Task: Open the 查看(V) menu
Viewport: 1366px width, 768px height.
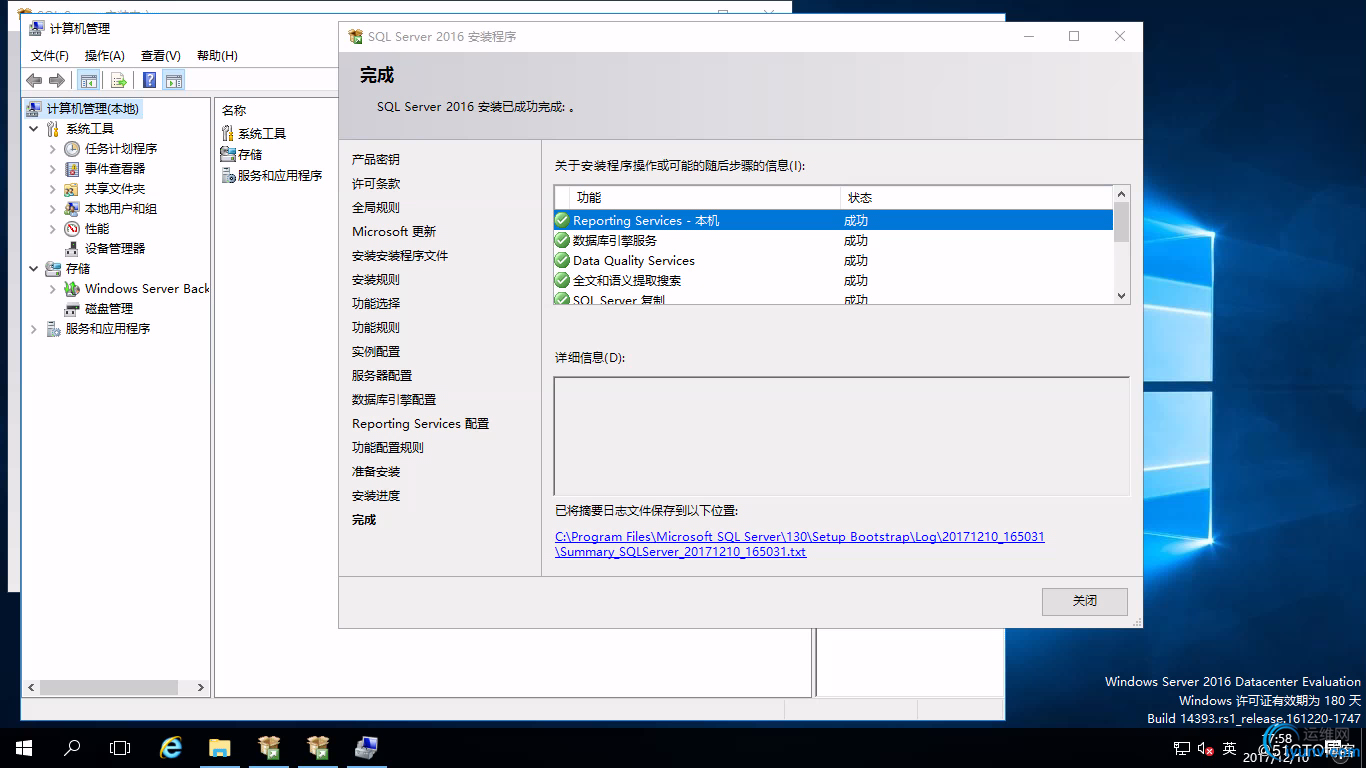Action: click(x=161, y=56)
